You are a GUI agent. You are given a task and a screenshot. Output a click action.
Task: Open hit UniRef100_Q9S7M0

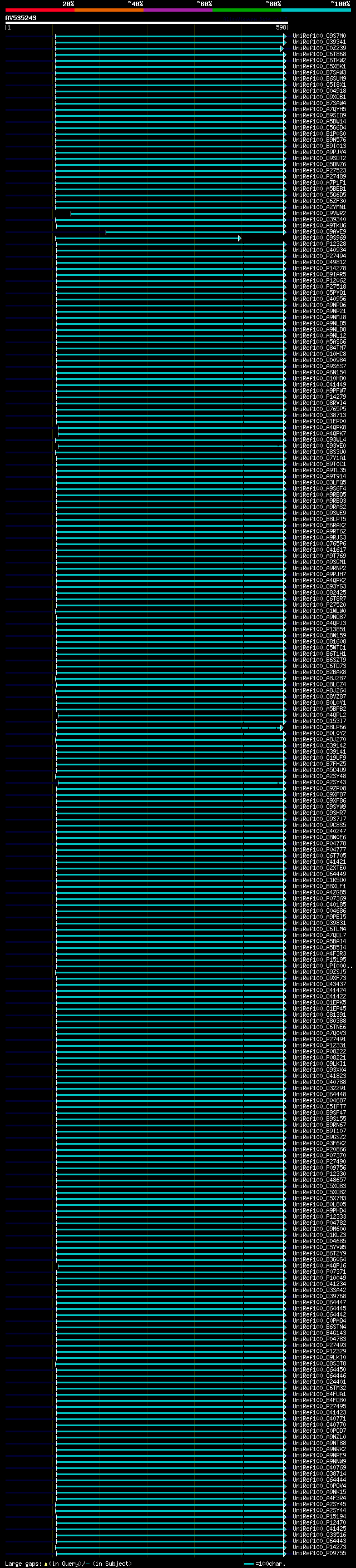(x=319, y=36)
